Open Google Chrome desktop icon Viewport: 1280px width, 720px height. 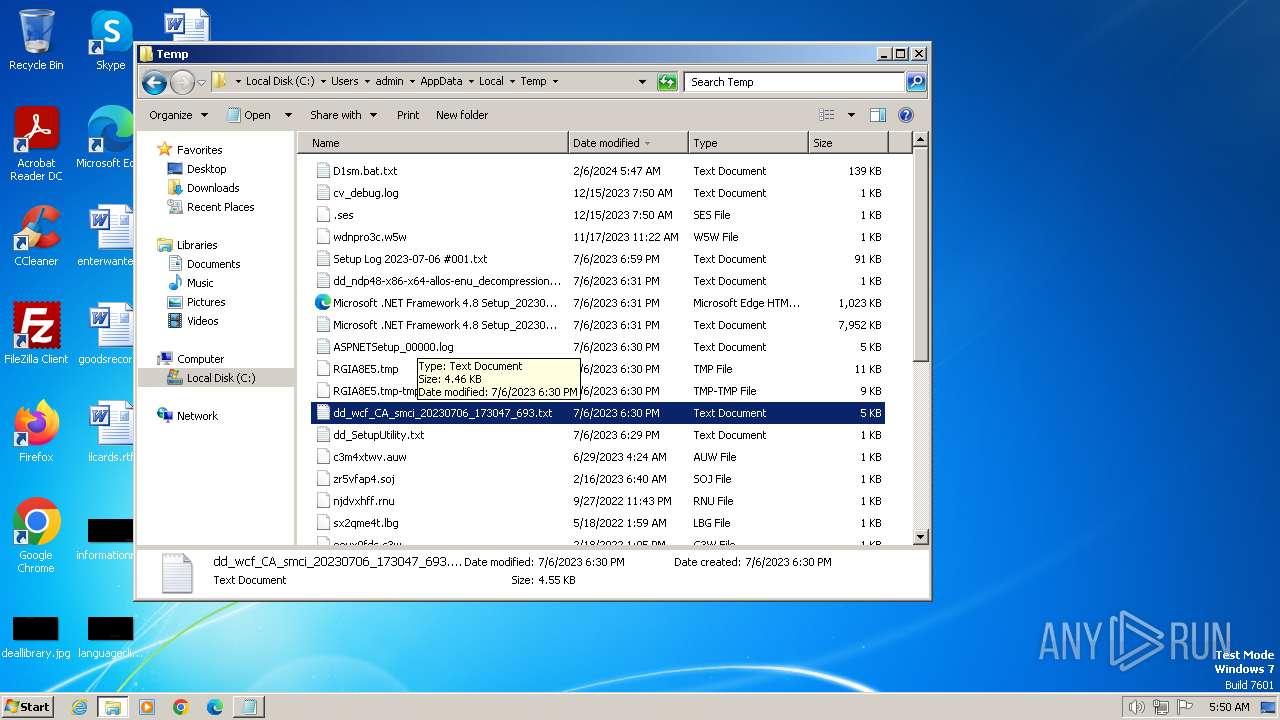point(36,536)
